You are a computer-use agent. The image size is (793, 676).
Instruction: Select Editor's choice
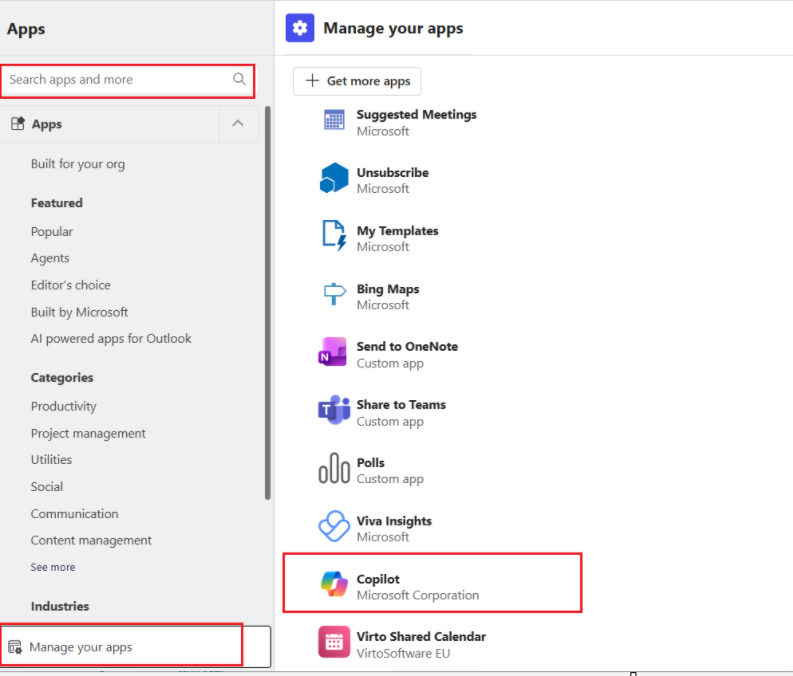pos(70,285)
